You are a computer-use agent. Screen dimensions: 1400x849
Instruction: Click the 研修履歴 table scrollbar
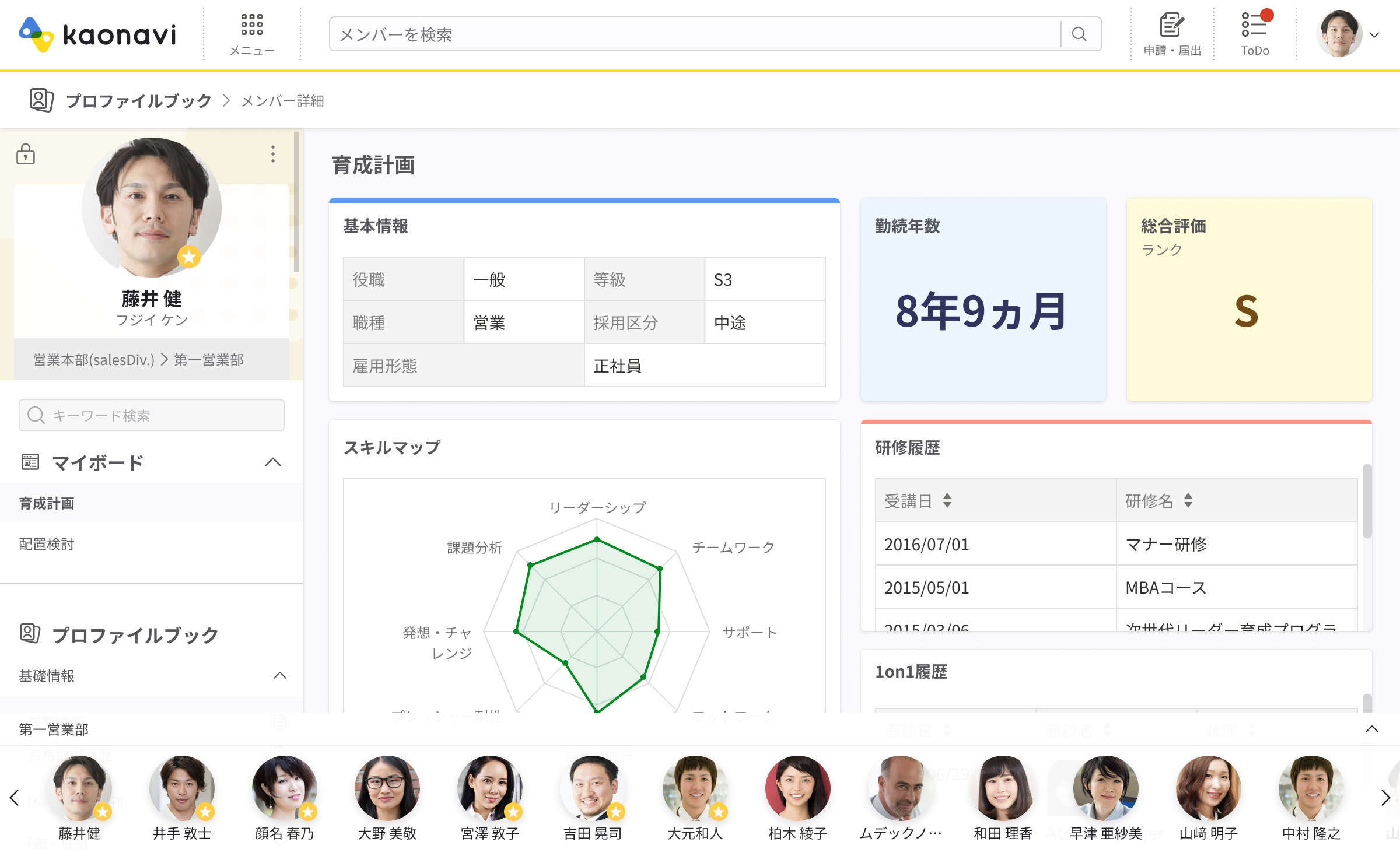pos(1366,501)
